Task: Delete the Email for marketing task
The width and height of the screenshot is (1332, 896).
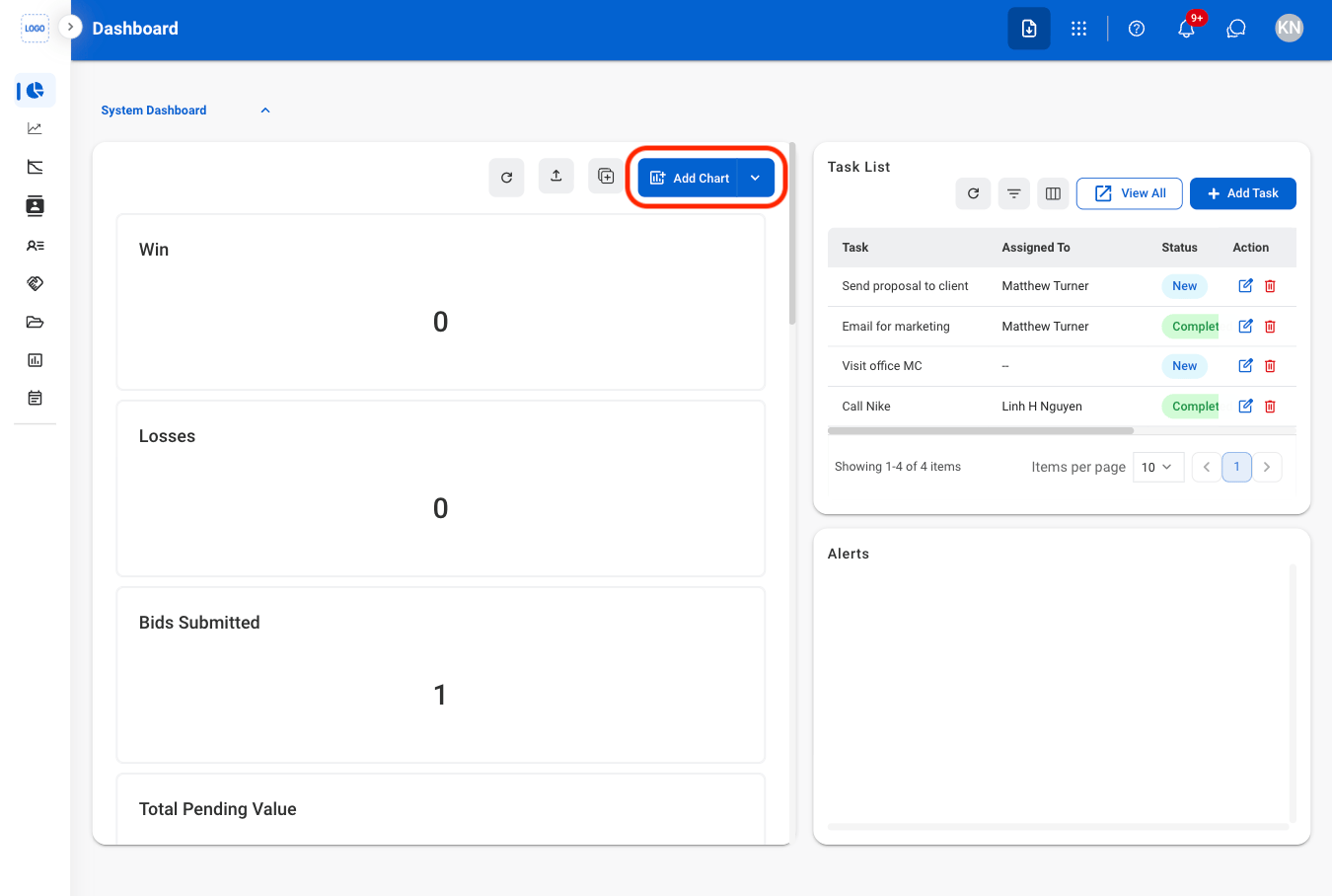Action: (1270, 326)
